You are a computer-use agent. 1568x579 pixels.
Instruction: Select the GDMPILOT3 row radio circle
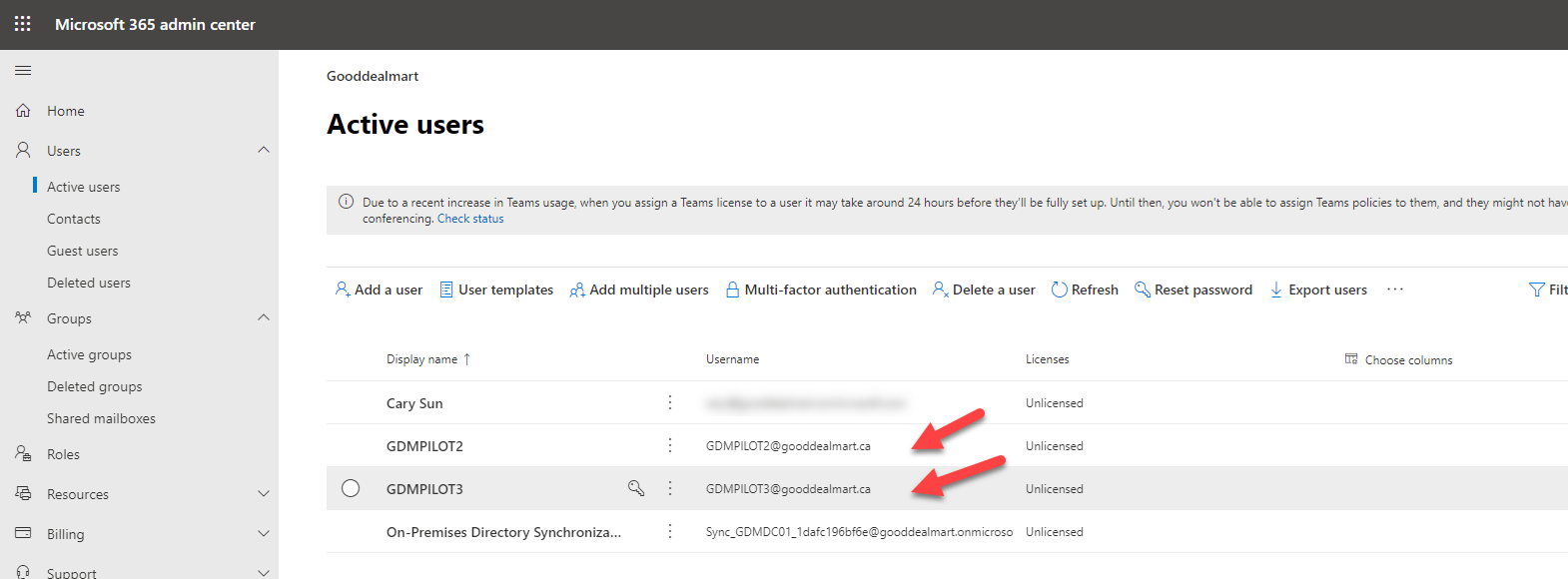point(351,488)
